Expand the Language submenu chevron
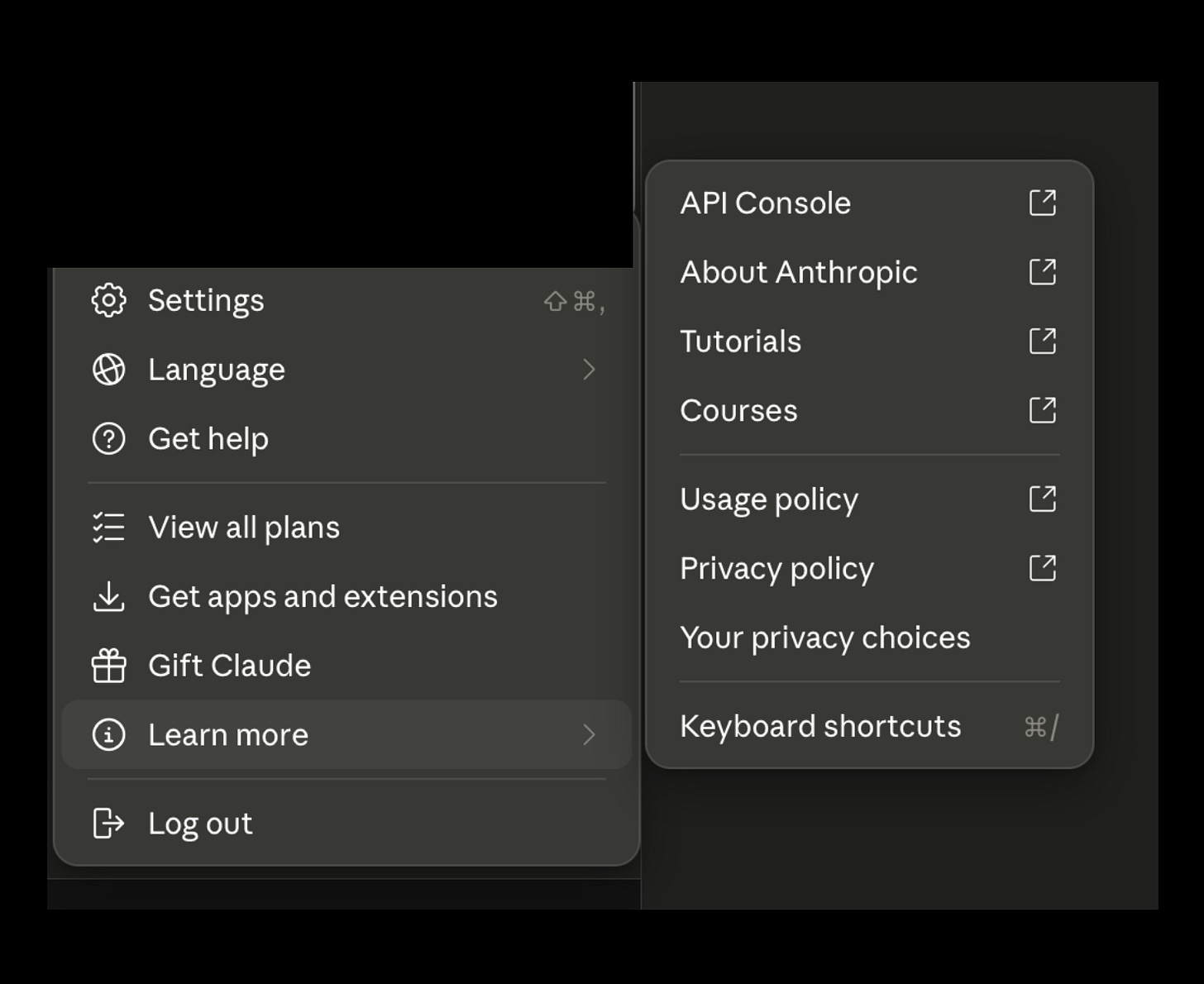Image resolution: width=1204 pixels, height=984 pixels. (x=589, y=370)
